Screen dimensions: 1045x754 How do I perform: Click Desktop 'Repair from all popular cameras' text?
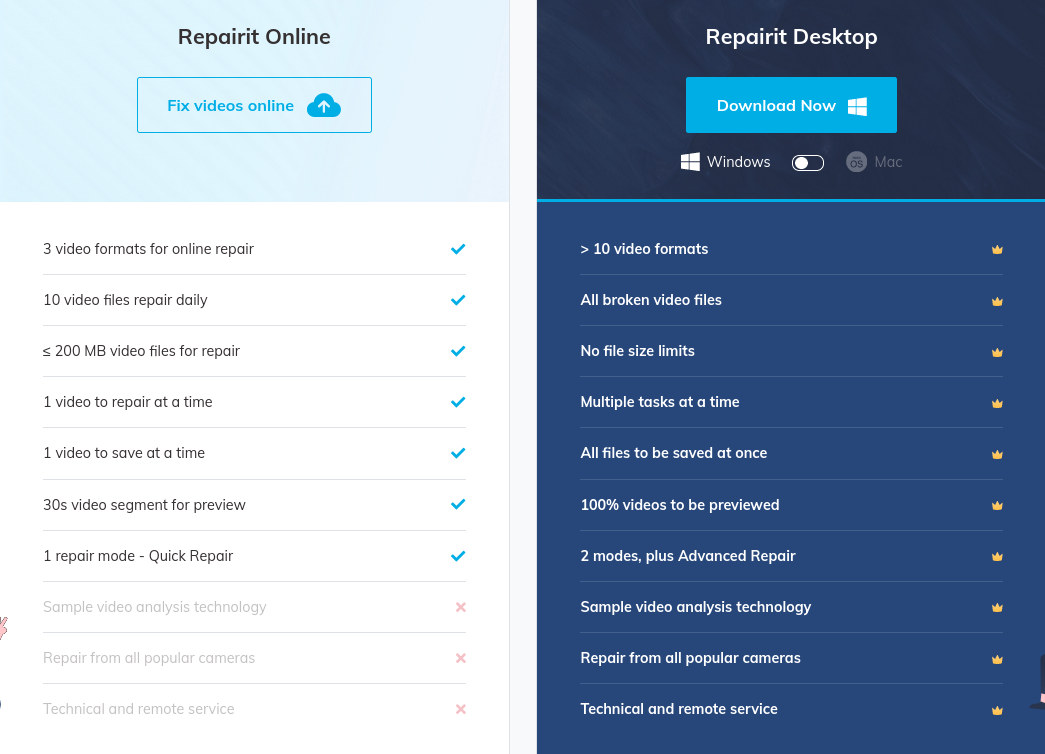690,658
